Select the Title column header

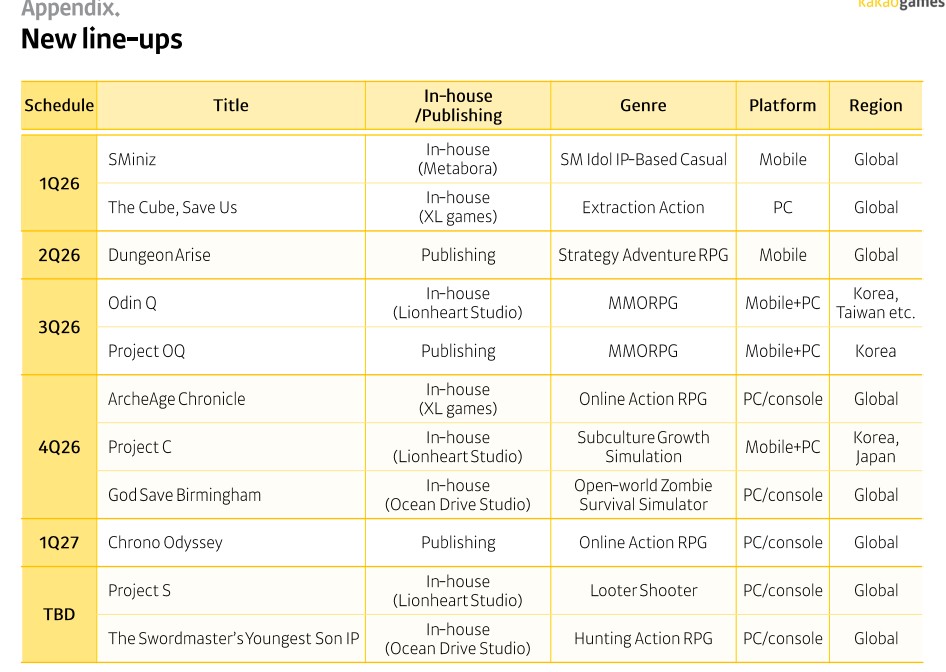230,105
